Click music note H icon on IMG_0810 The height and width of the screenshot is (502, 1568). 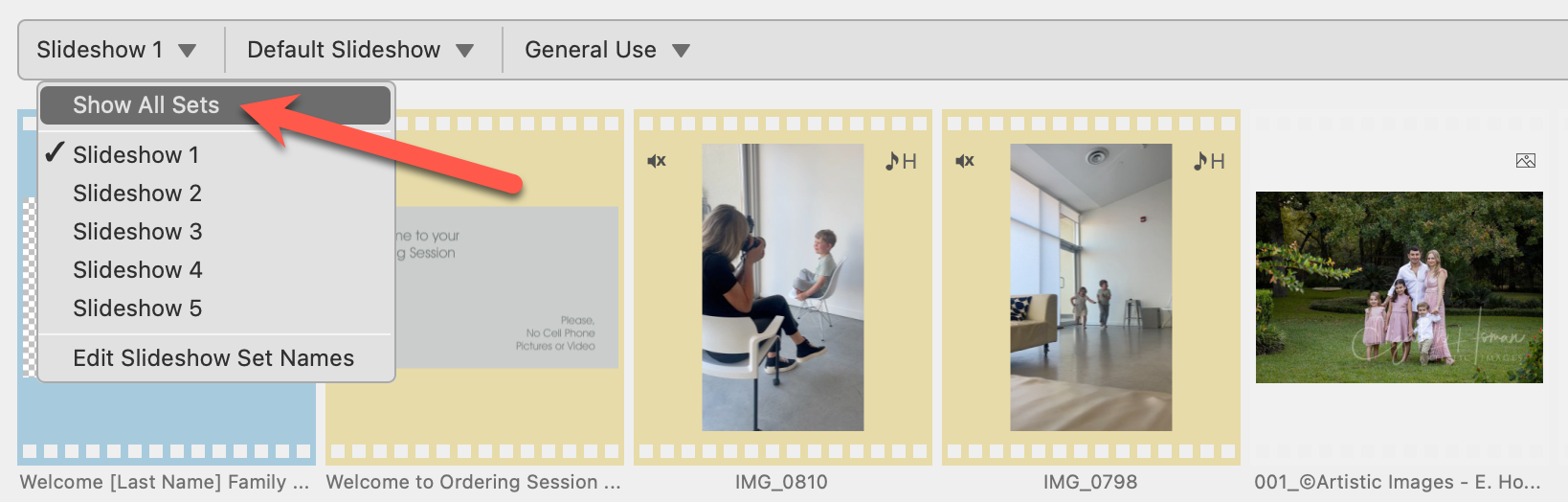pyautogui.click(x=901, y=161)
